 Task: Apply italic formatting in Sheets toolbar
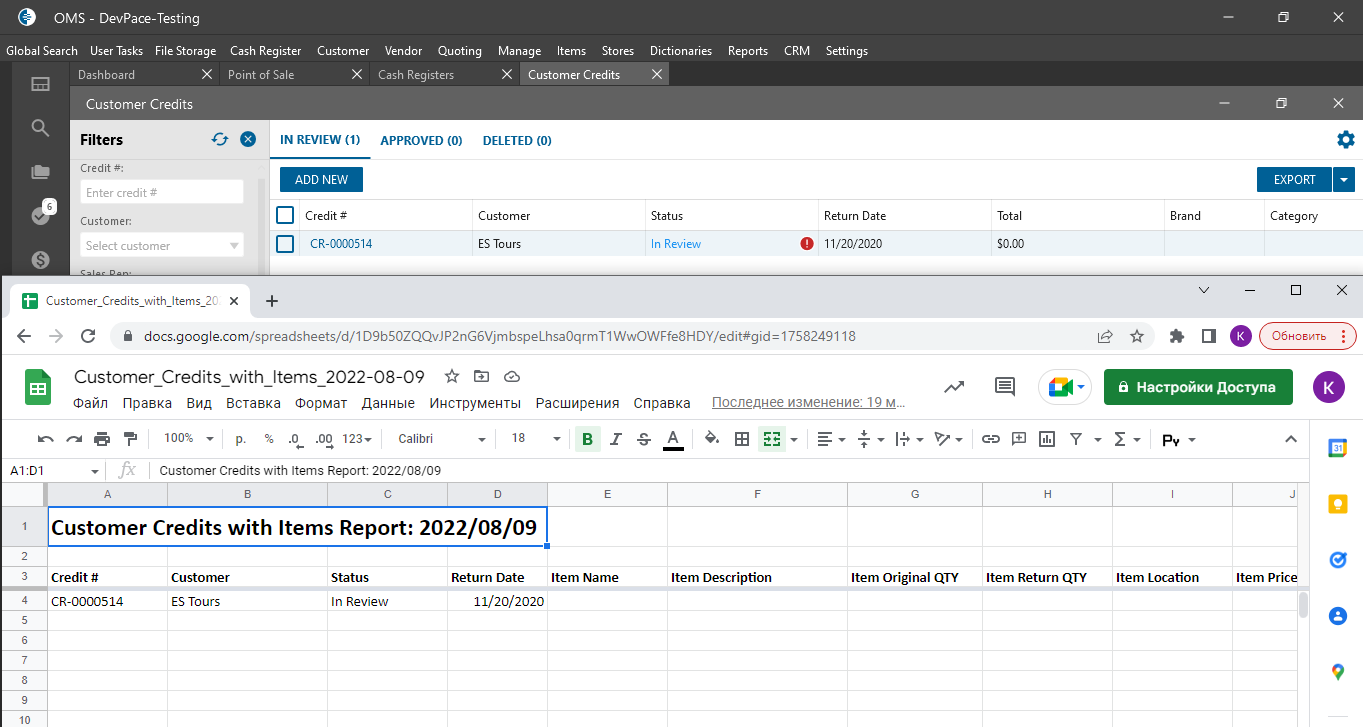tap(616, 439)
